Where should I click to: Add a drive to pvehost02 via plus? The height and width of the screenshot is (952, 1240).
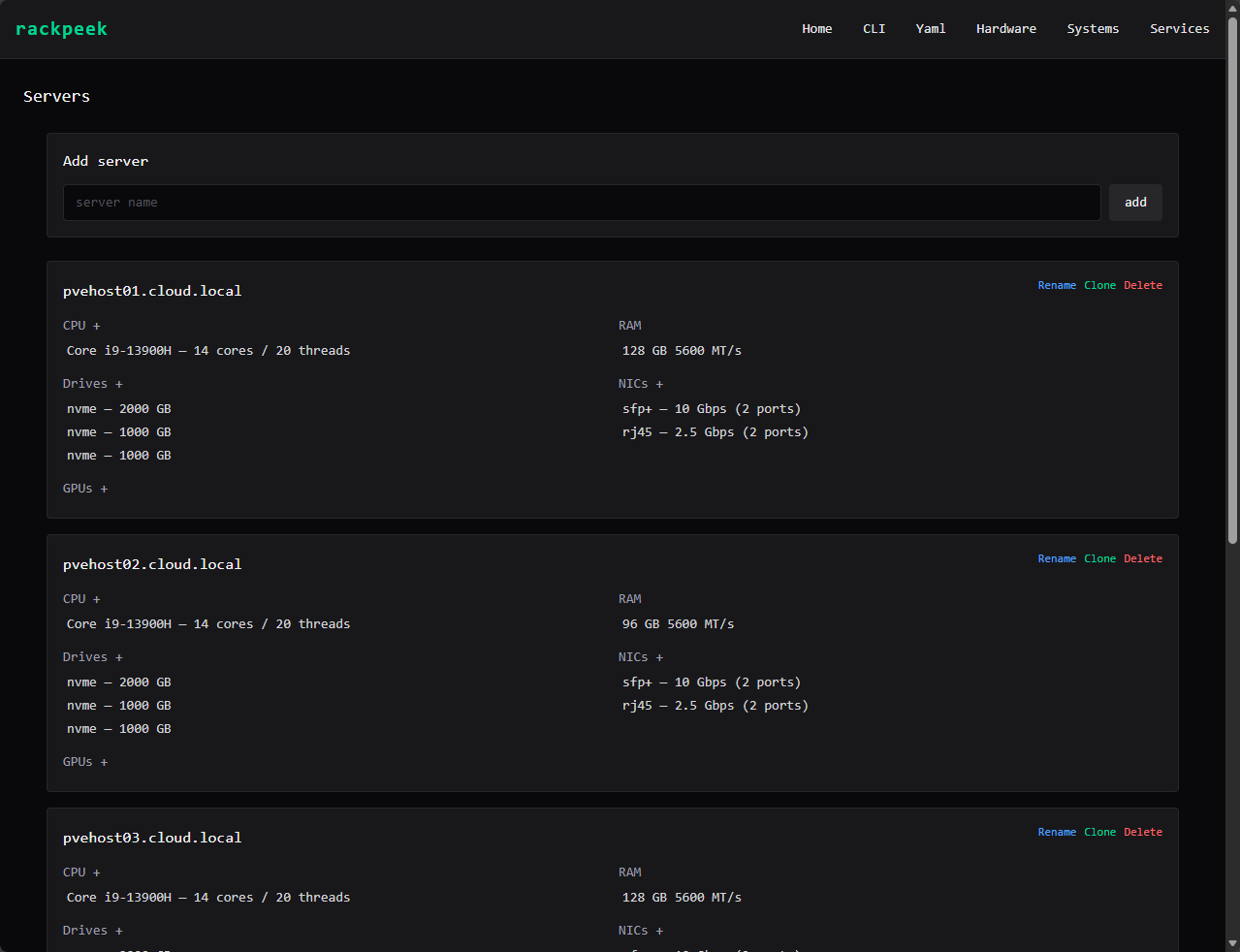pos(119,657)
